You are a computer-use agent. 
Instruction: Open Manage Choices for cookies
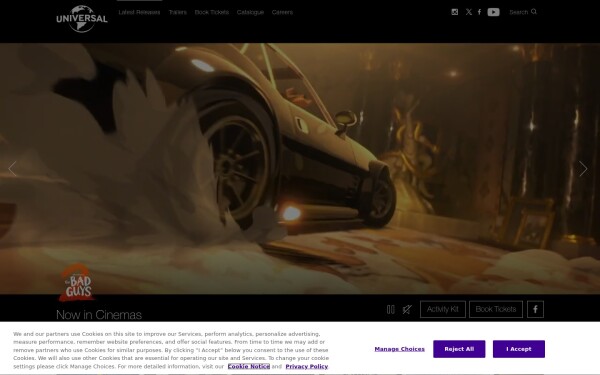tap(399, 349)
